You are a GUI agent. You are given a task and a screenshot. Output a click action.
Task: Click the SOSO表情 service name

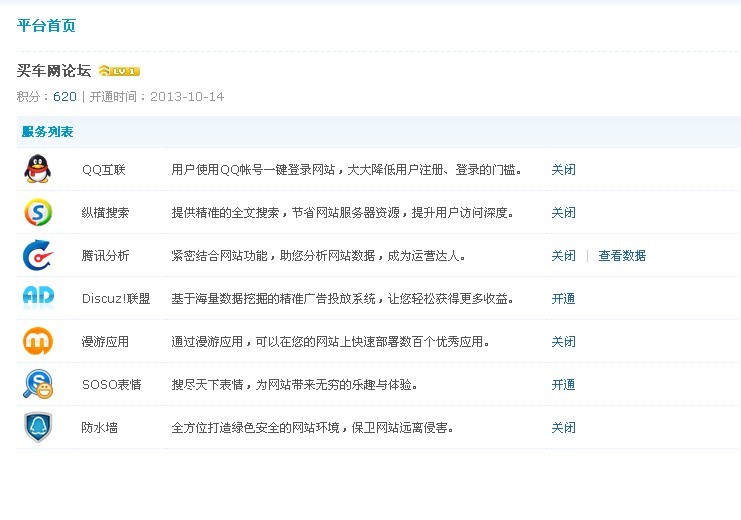(x=112, y=385)
